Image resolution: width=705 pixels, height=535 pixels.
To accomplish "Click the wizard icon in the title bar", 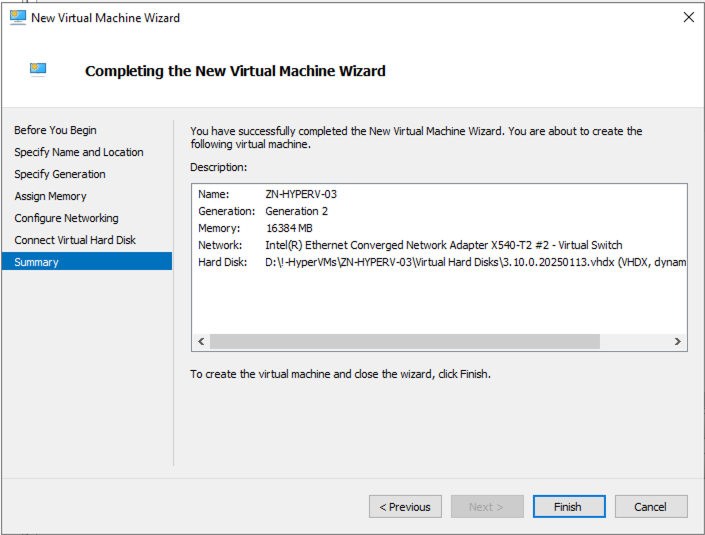I will click(17, 17).
